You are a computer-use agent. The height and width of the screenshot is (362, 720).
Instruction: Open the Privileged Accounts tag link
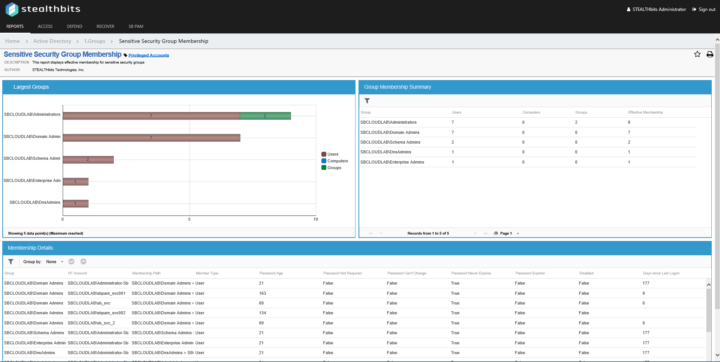click(x=149, y=55)
